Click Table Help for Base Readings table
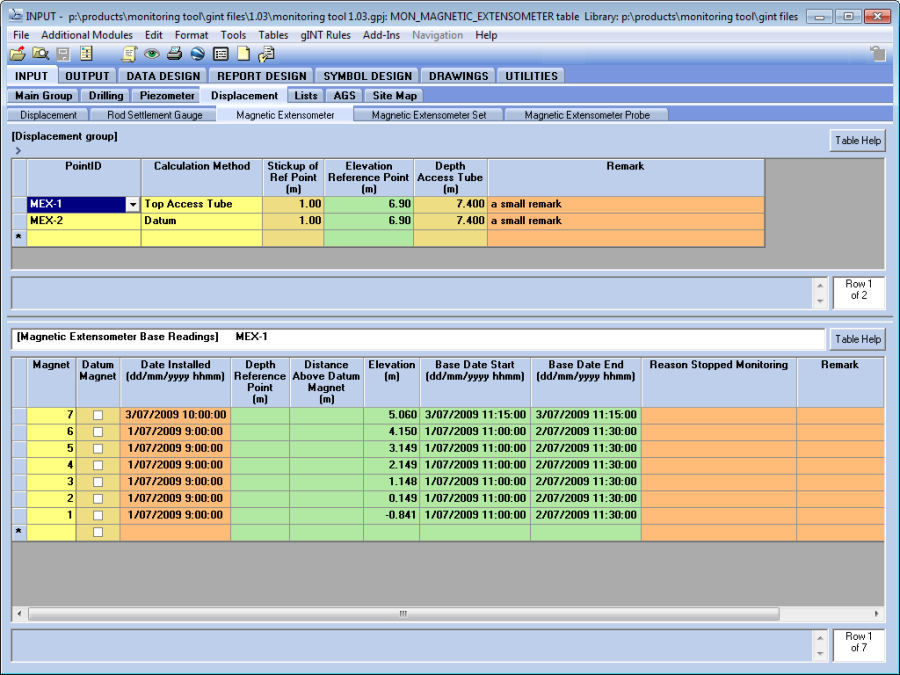The height and width of the screenshot is (675, 900). (857, 339)
